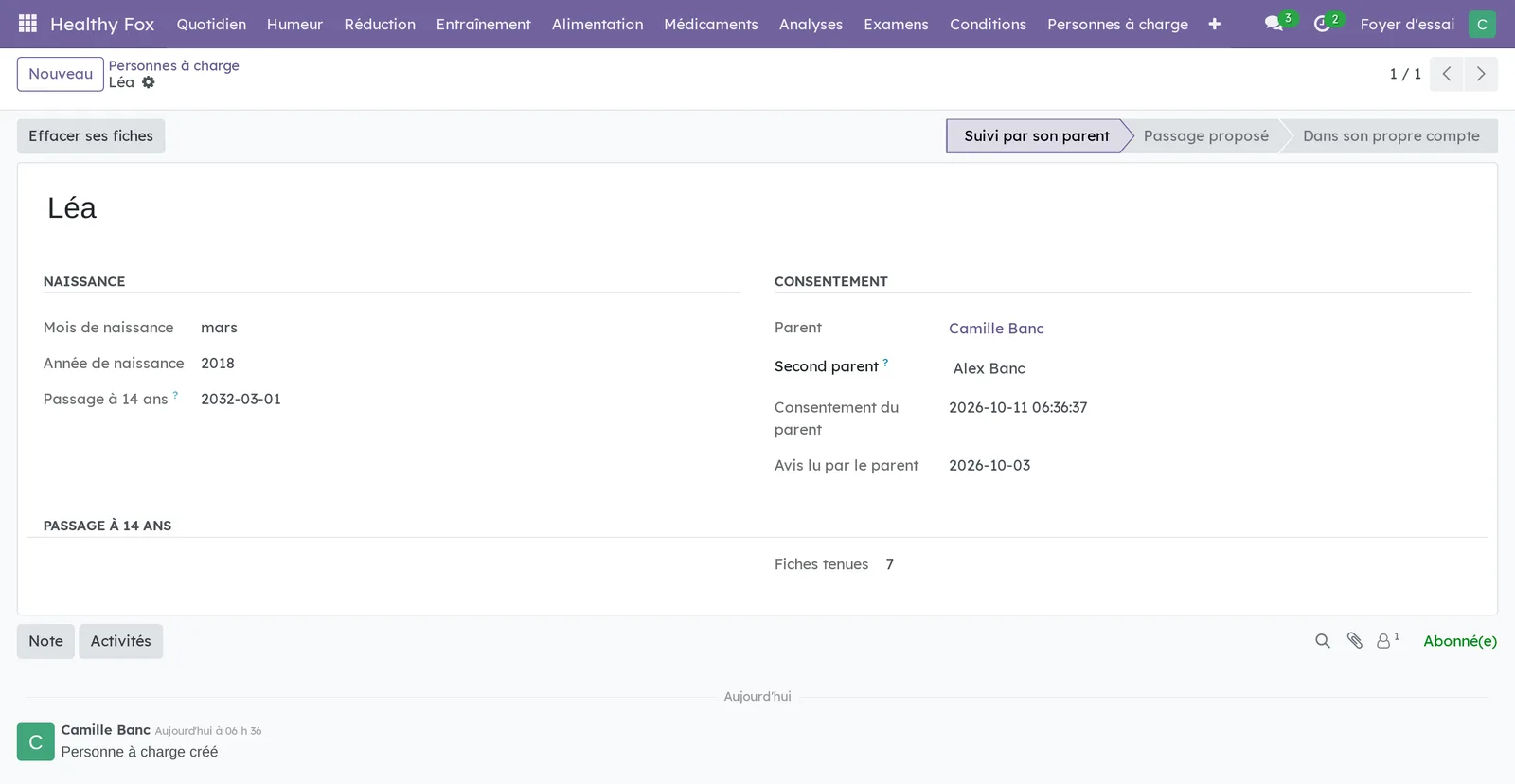Image resolution: width=1515 pixels, height=784 pixels.
Task: Click Camille Banc's avatar in chatter
Action: click(x=36, y=742)
